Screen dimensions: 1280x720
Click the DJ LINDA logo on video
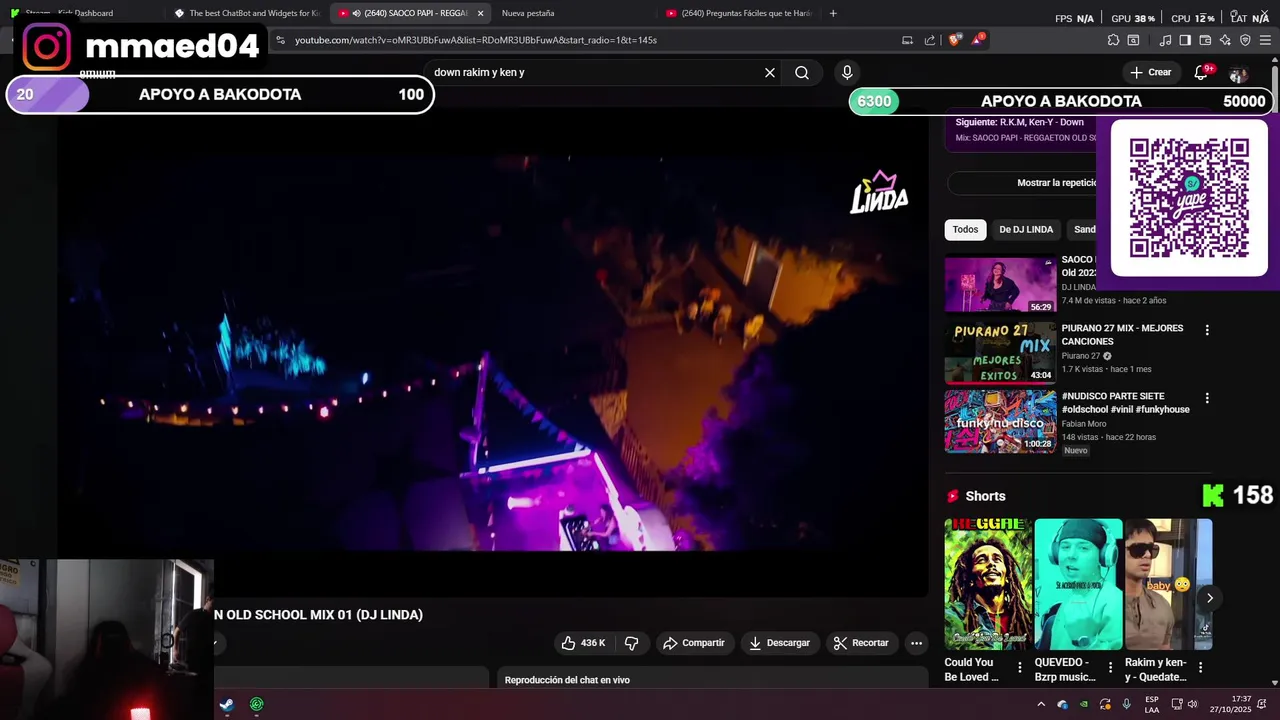point(879,192)
